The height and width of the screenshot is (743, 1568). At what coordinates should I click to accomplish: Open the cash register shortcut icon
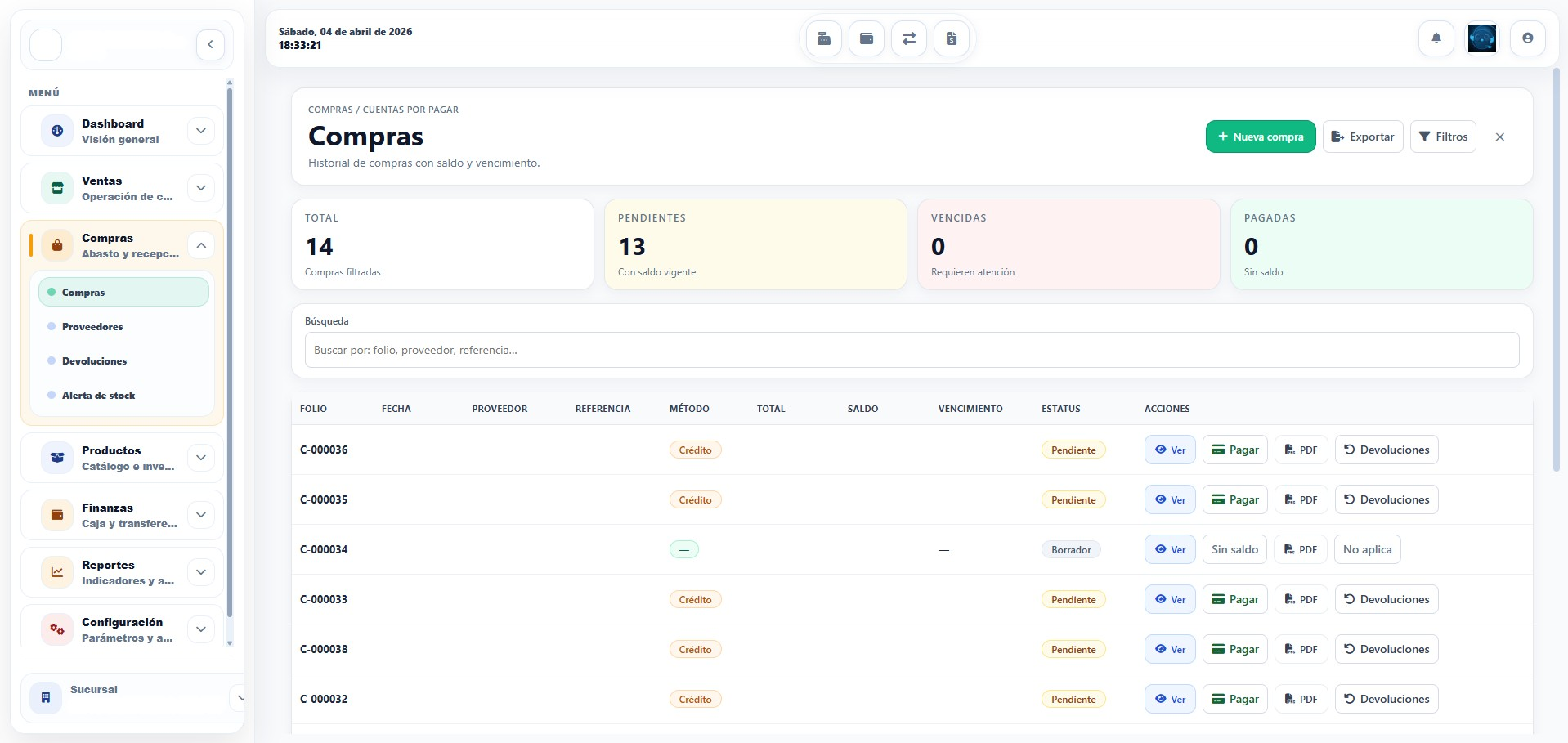[824, 38]
